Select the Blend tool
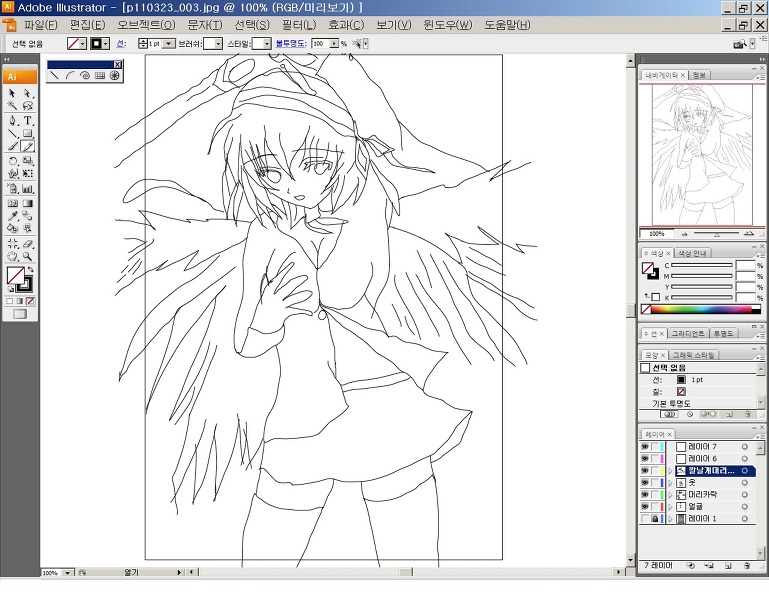 (27, 216)
